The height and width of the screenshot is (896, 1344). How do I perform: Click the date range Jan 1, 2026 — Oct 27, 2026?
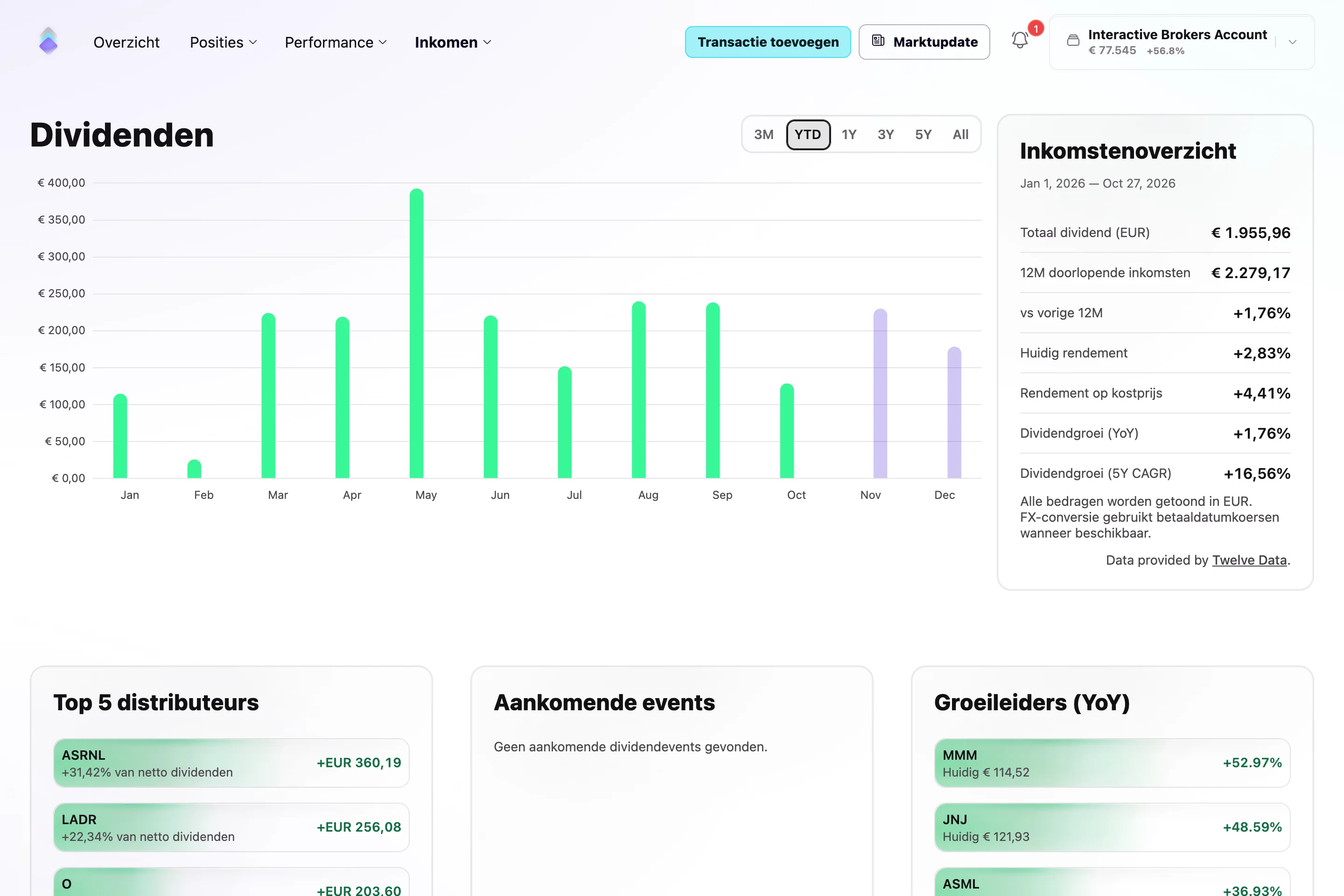tap(1098, 183)
